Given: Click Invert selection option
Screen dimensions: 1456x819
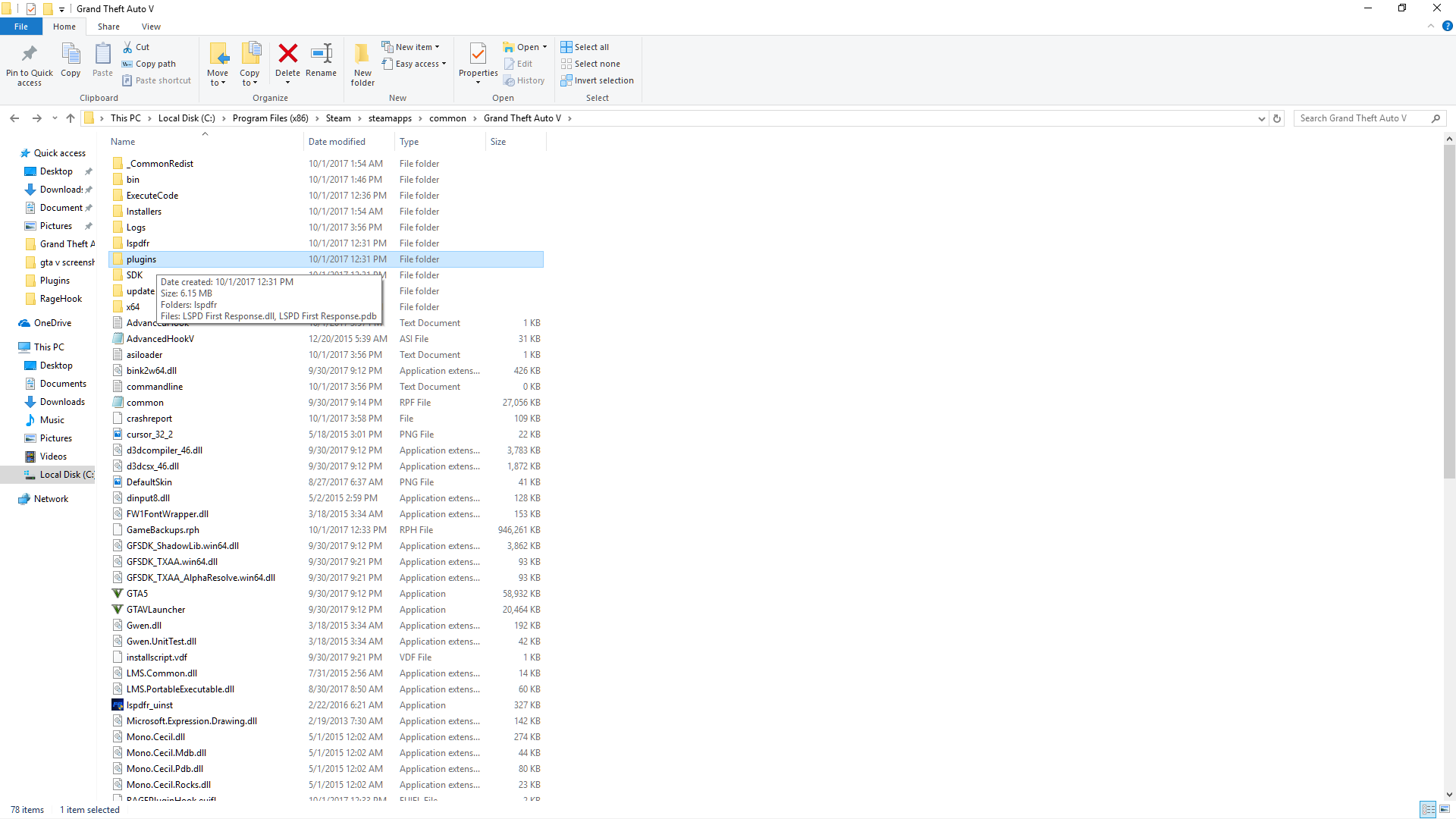Looking at the screenshot, I should click(597, 80).
